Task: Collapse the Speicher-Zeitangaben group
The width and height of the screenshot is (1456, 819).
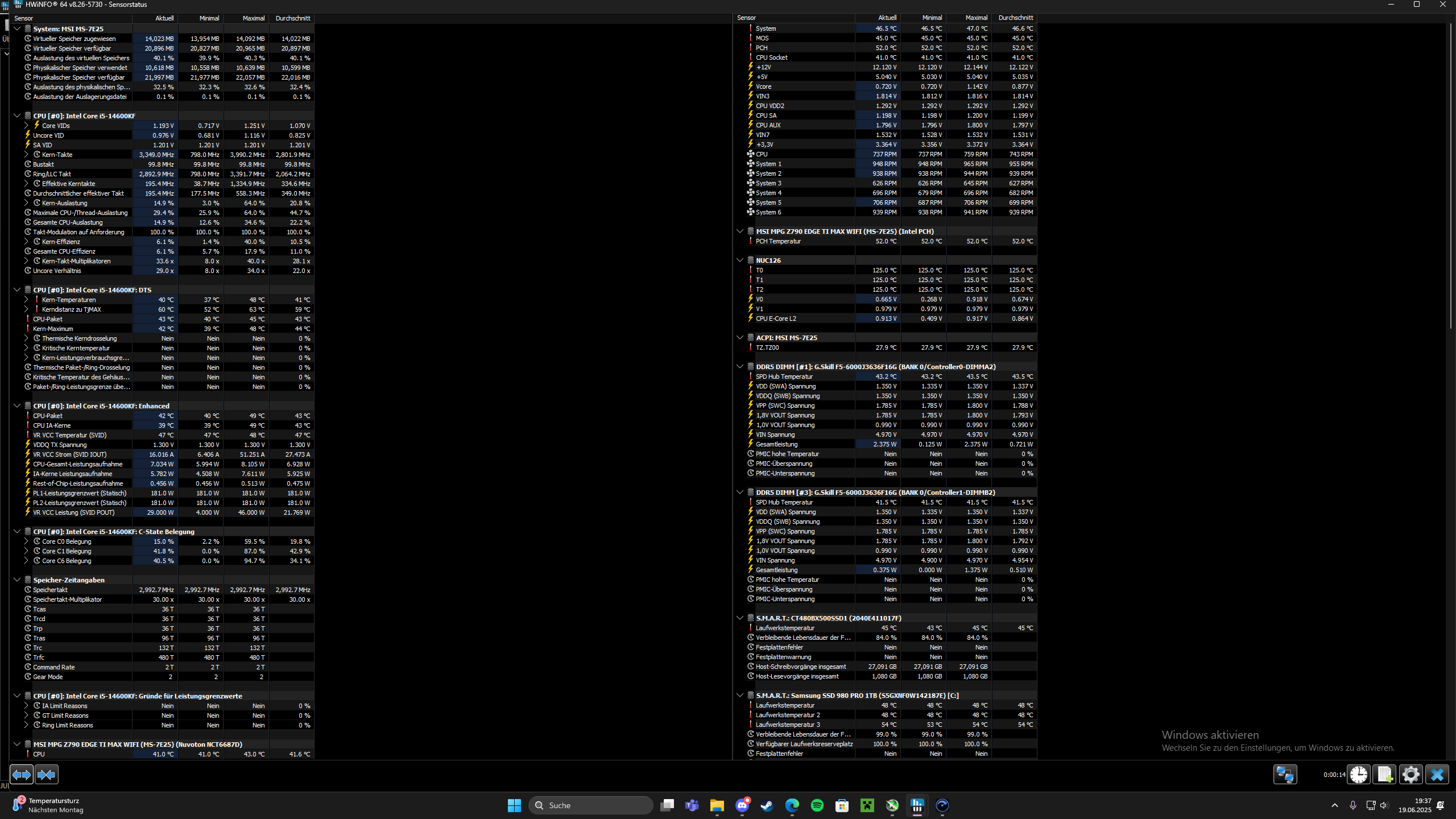Action: (x=17, y=580)
